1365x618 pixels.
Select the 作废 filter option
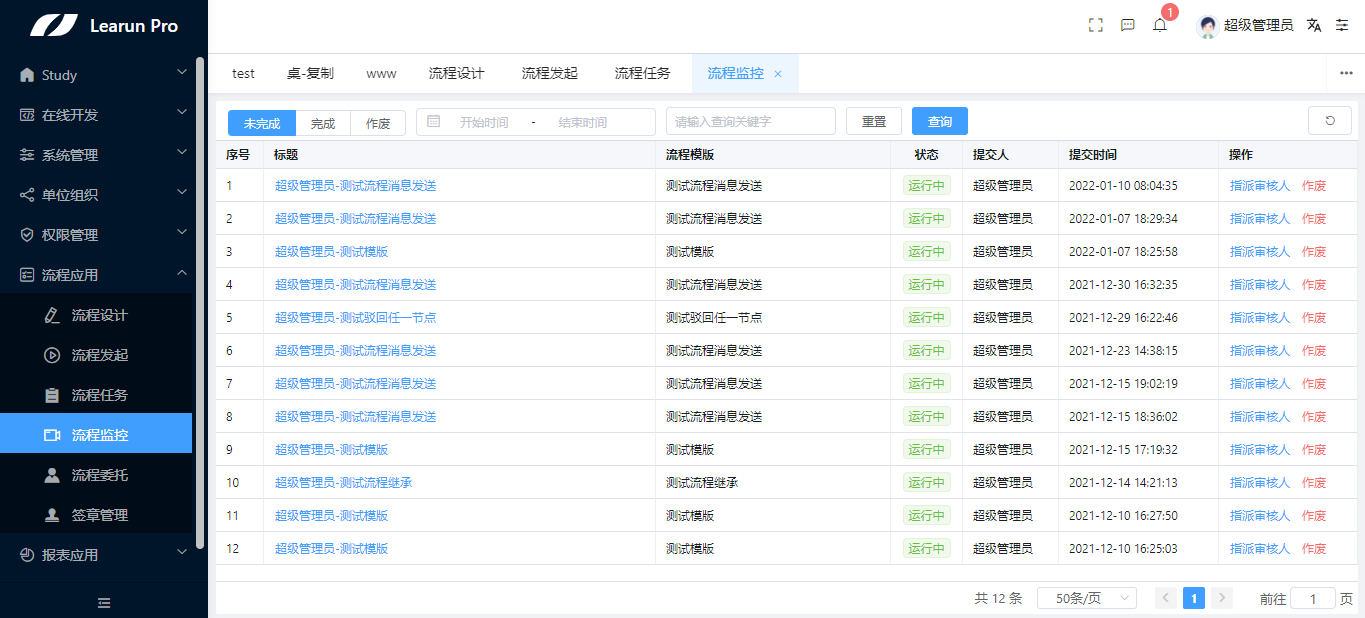click(378, 123)
